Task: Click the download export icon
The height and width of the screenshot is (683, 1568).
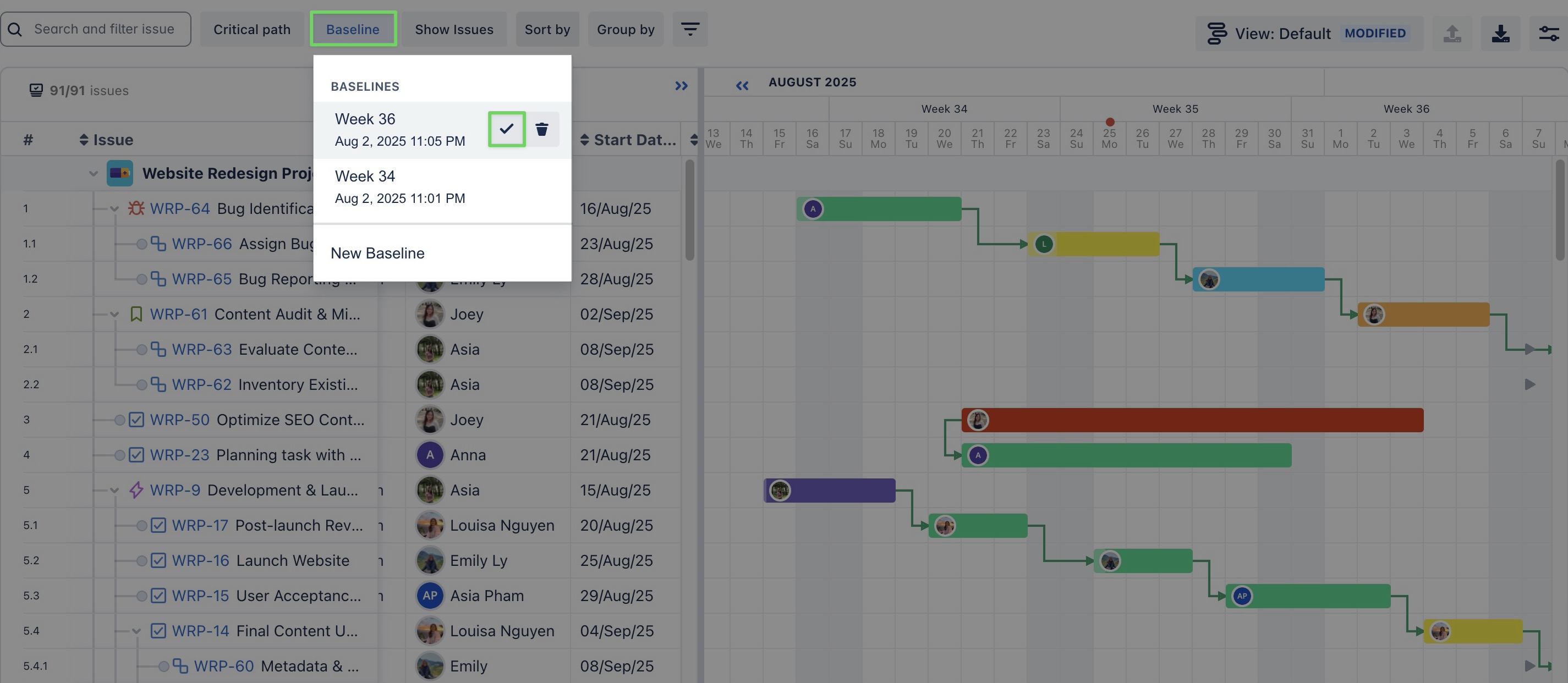Action: 1500,34
